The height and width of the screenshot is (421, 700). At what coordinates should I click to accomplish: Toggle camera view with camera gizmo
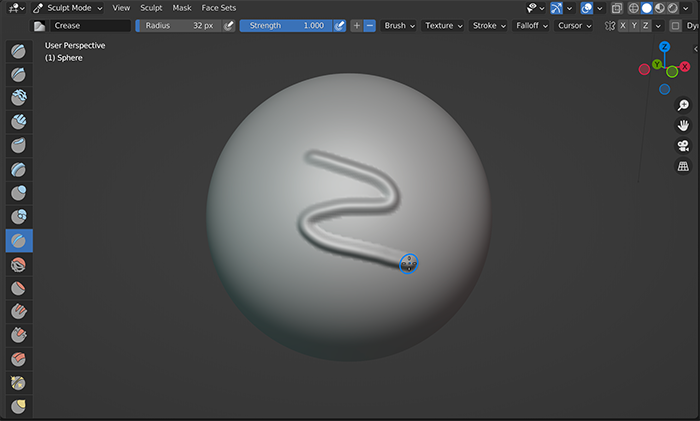pyautogui.click(x=683, y=146)
